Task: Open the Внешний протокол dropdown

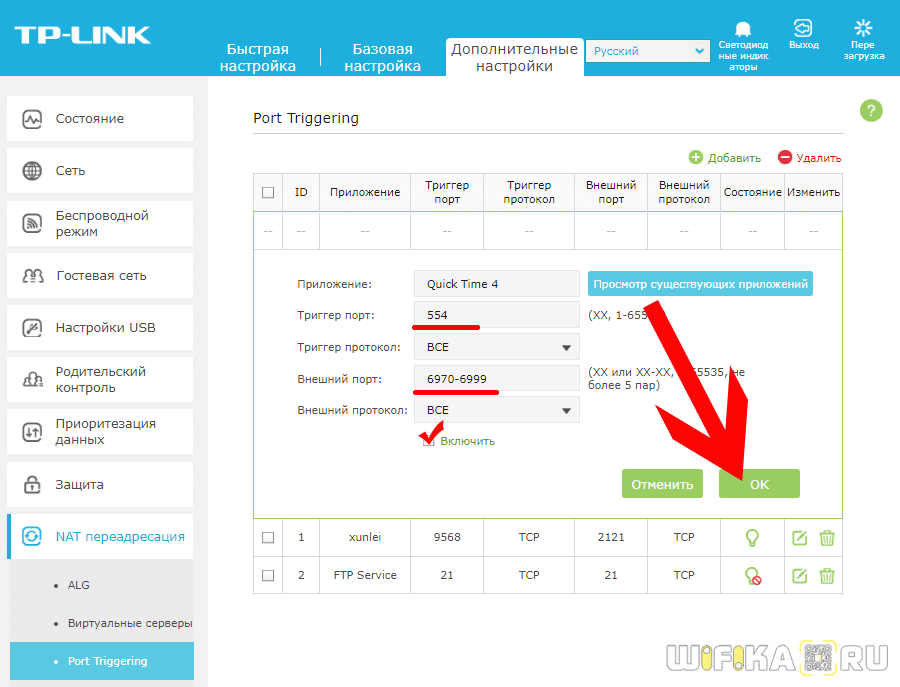Action: [x=496, y=410]
